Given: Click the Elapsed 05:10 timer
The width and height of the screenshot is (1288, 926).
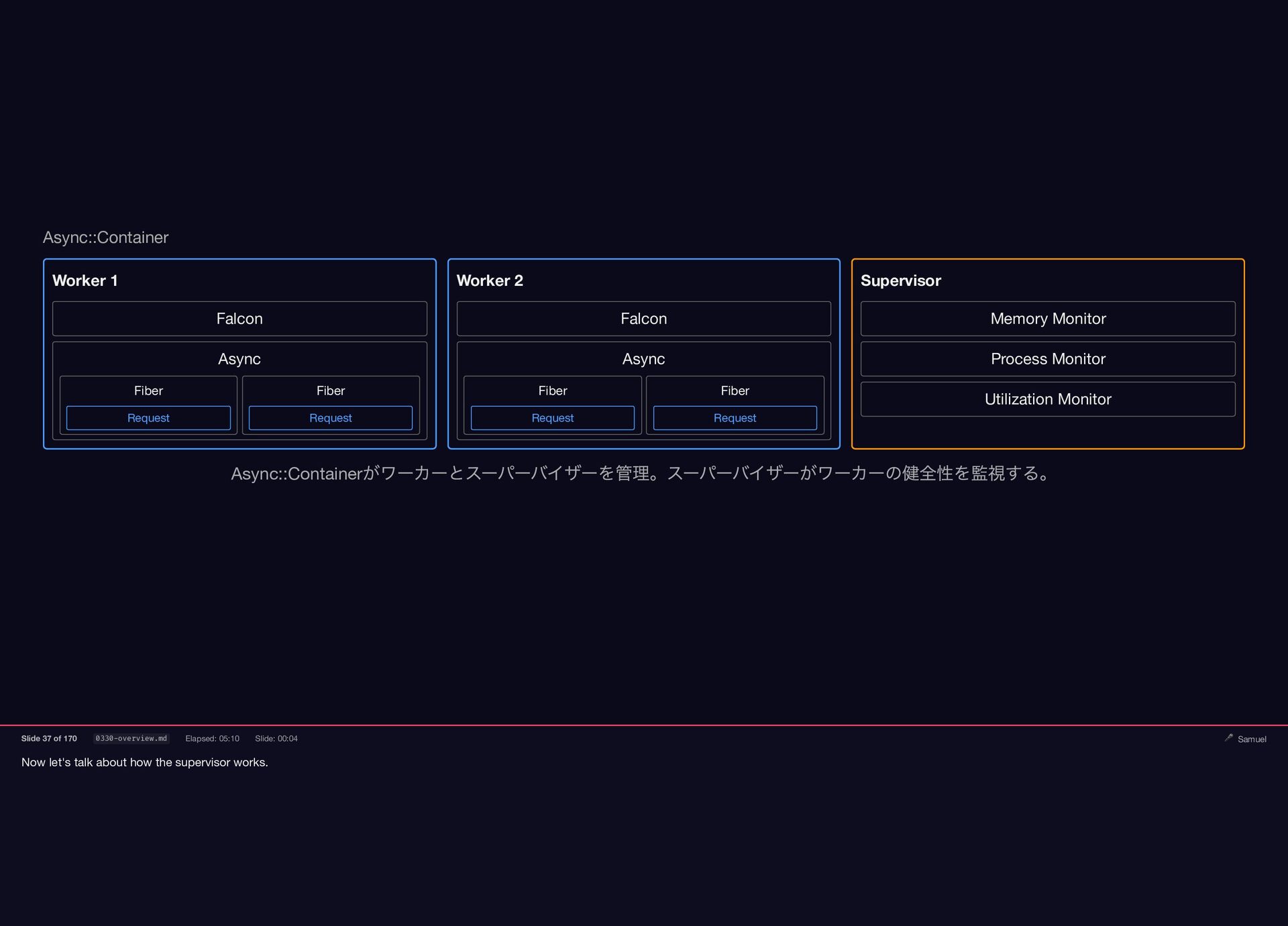Looking at the screenshot, I should coord(212,738).
